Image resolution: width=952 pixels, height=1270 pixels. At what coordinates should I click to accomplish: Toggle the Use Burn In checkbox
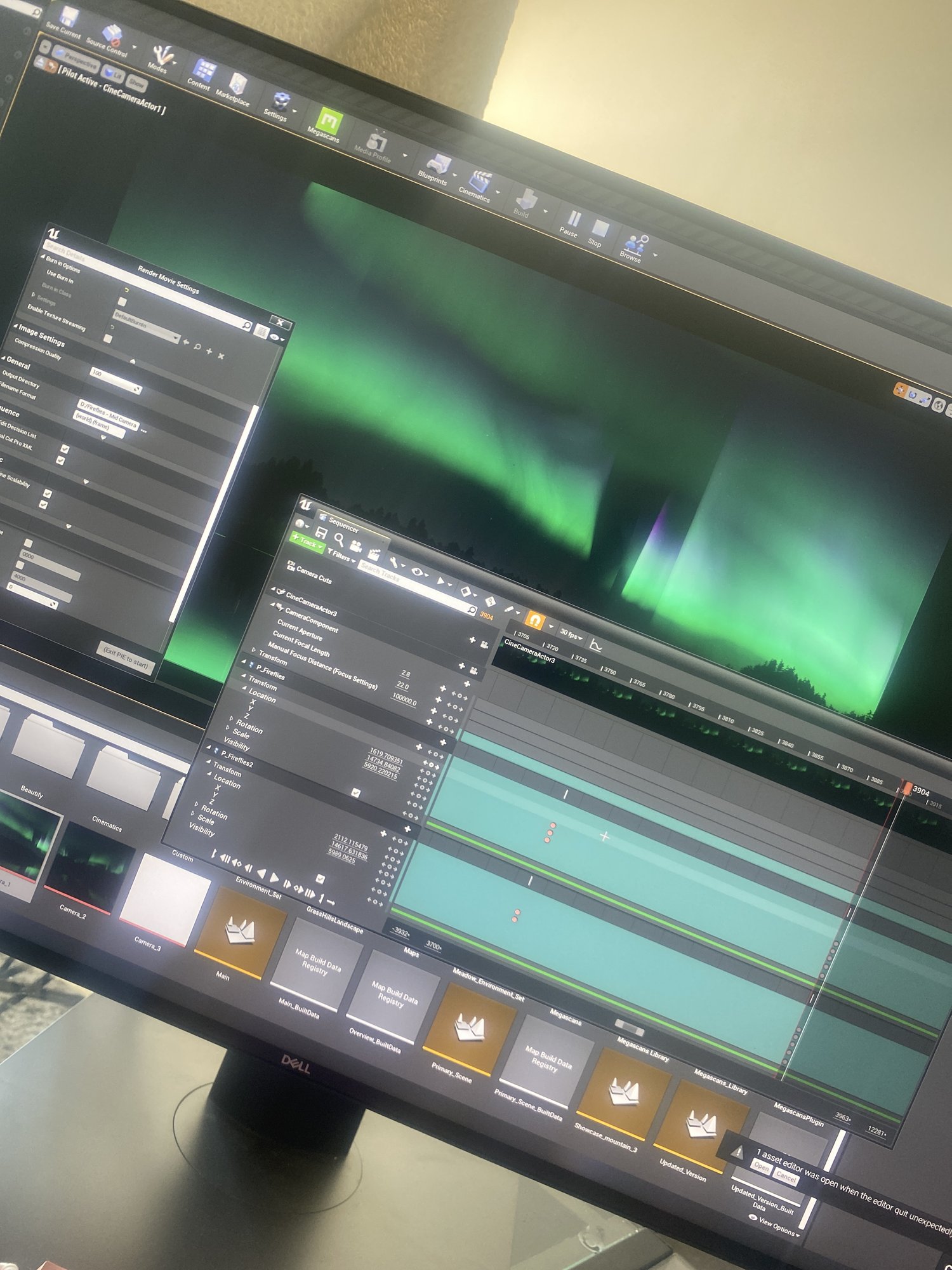point(122,302)
